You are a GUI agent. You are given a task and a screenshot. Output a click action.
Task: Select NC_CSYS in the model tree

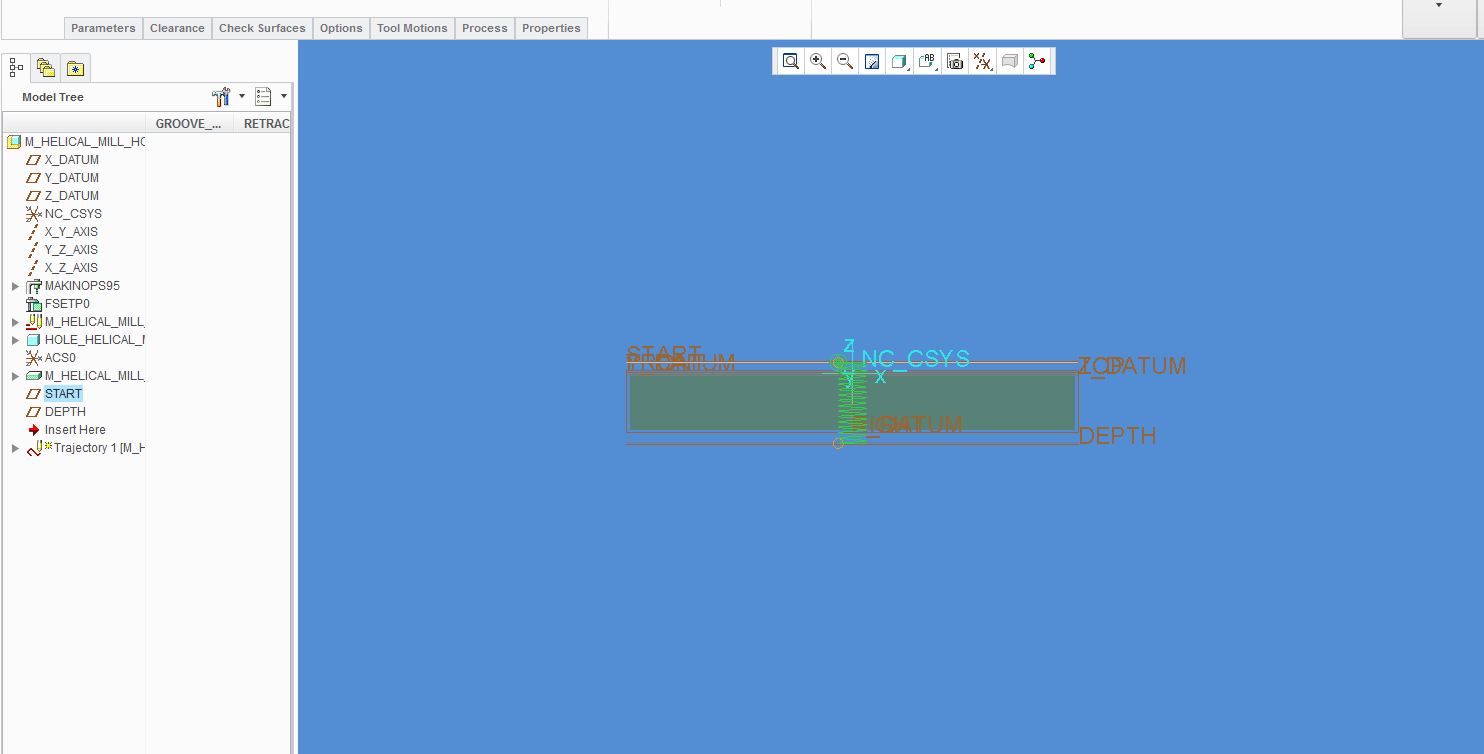coord(73,214)
